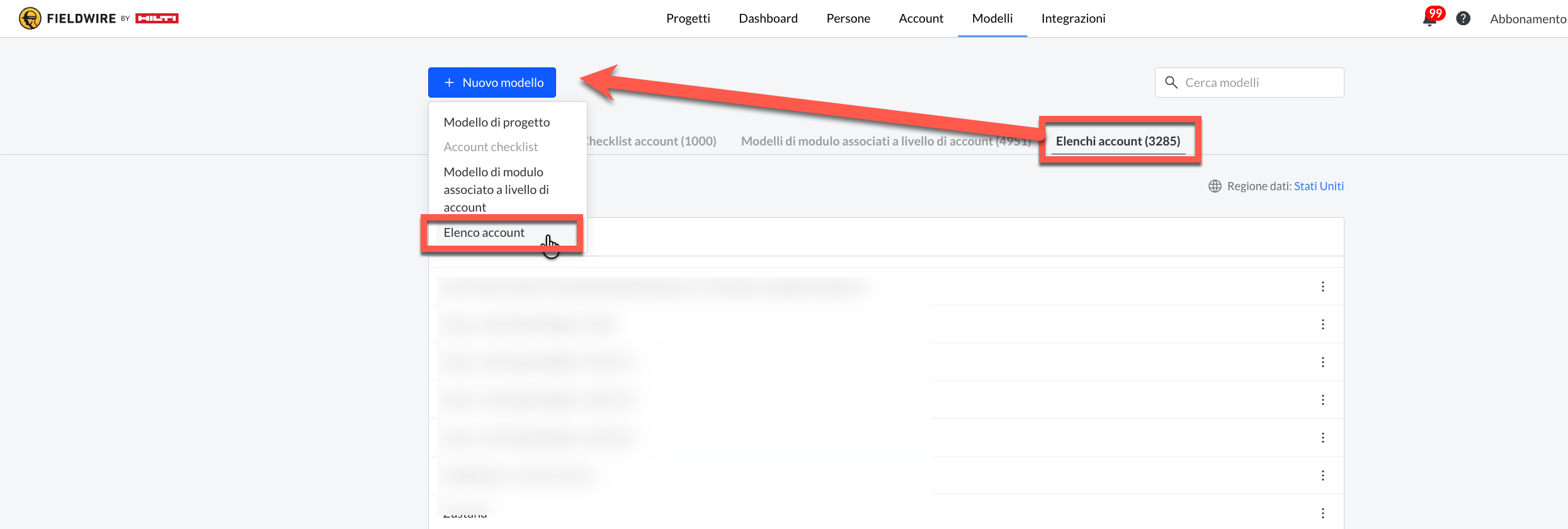Viewport: 1568px width, 529px height.
Task: Open the three-dot menu on the fourth row
Action: pos(1322,400)
